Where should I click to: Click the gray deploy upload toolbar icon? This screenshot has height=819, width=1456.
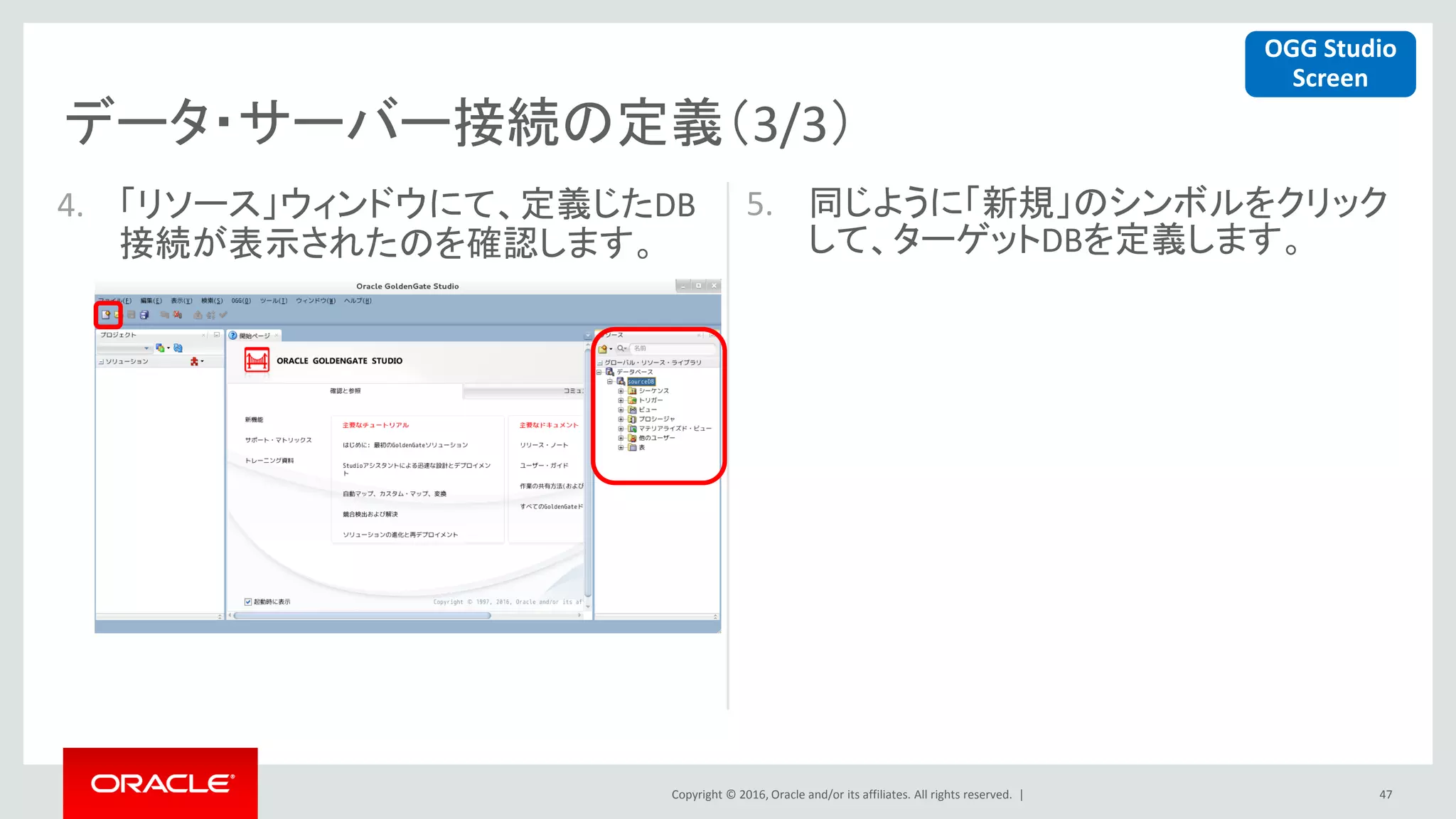point(198,314)
